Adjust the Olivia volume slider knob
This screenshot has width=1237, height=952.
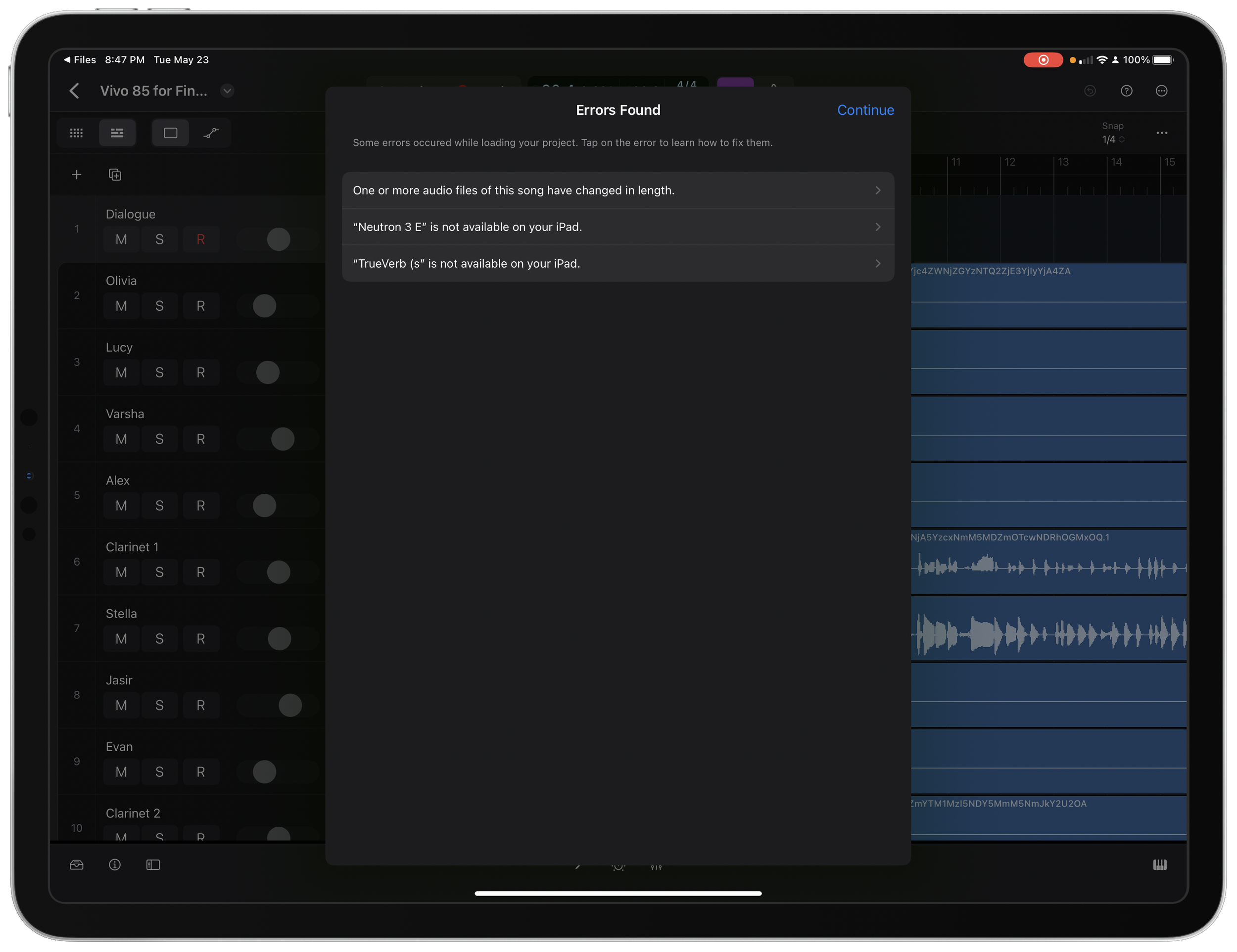[x=265, y=306]
